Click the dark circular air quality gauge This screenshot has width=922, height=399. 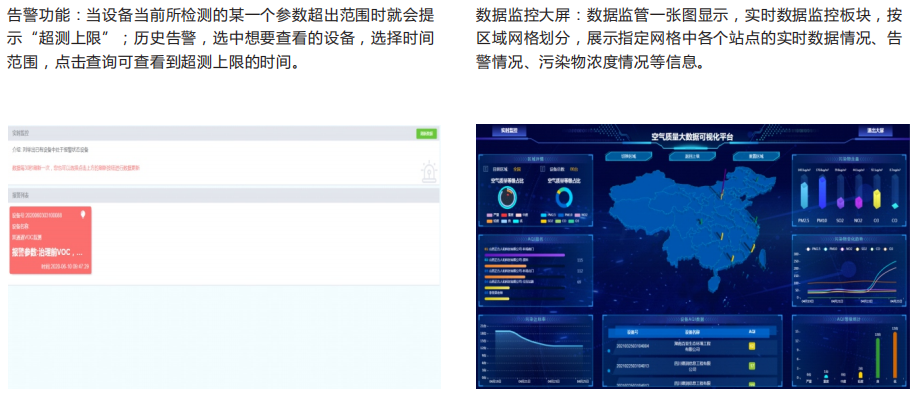pos(506,197)
